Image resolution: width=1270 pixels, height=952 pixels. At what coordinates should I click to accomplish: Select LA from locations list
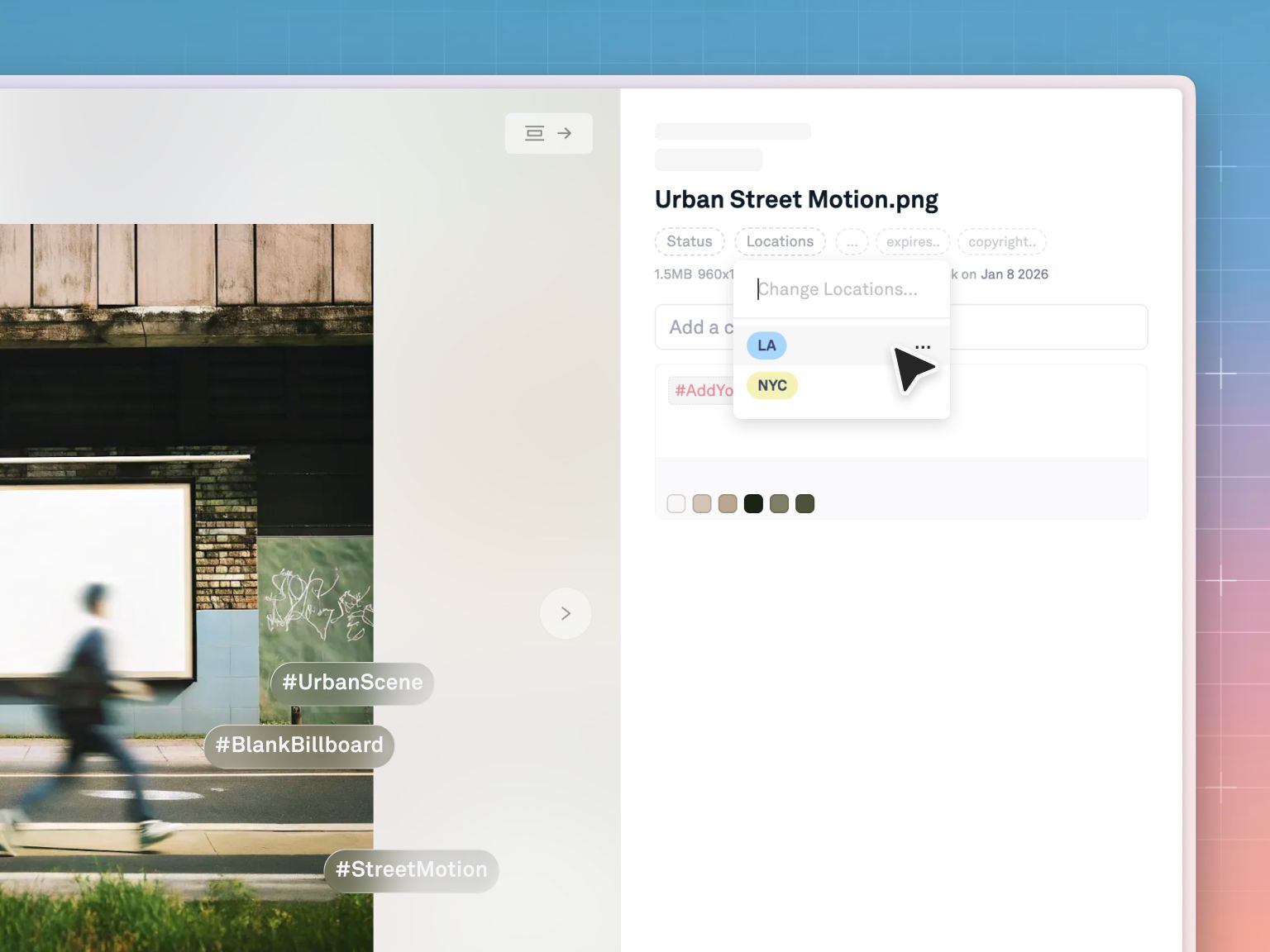click(x=766, y=345)
